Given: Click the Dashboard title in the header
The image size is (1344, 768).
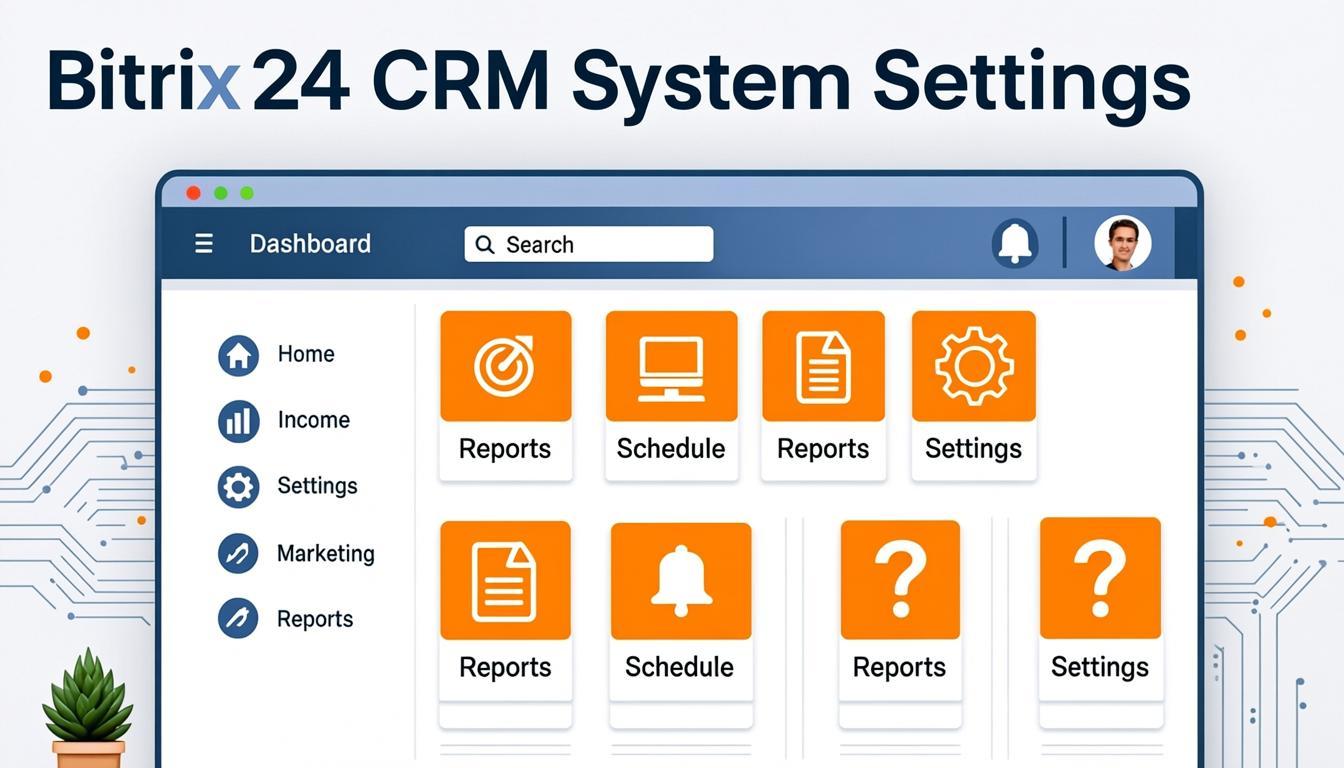Looking at the screenshot, I should [x=310, y=244].
